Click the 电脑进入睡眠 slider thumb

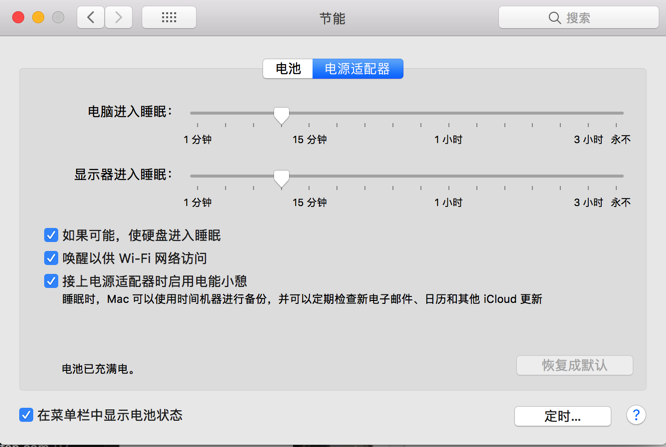[281, 116]
